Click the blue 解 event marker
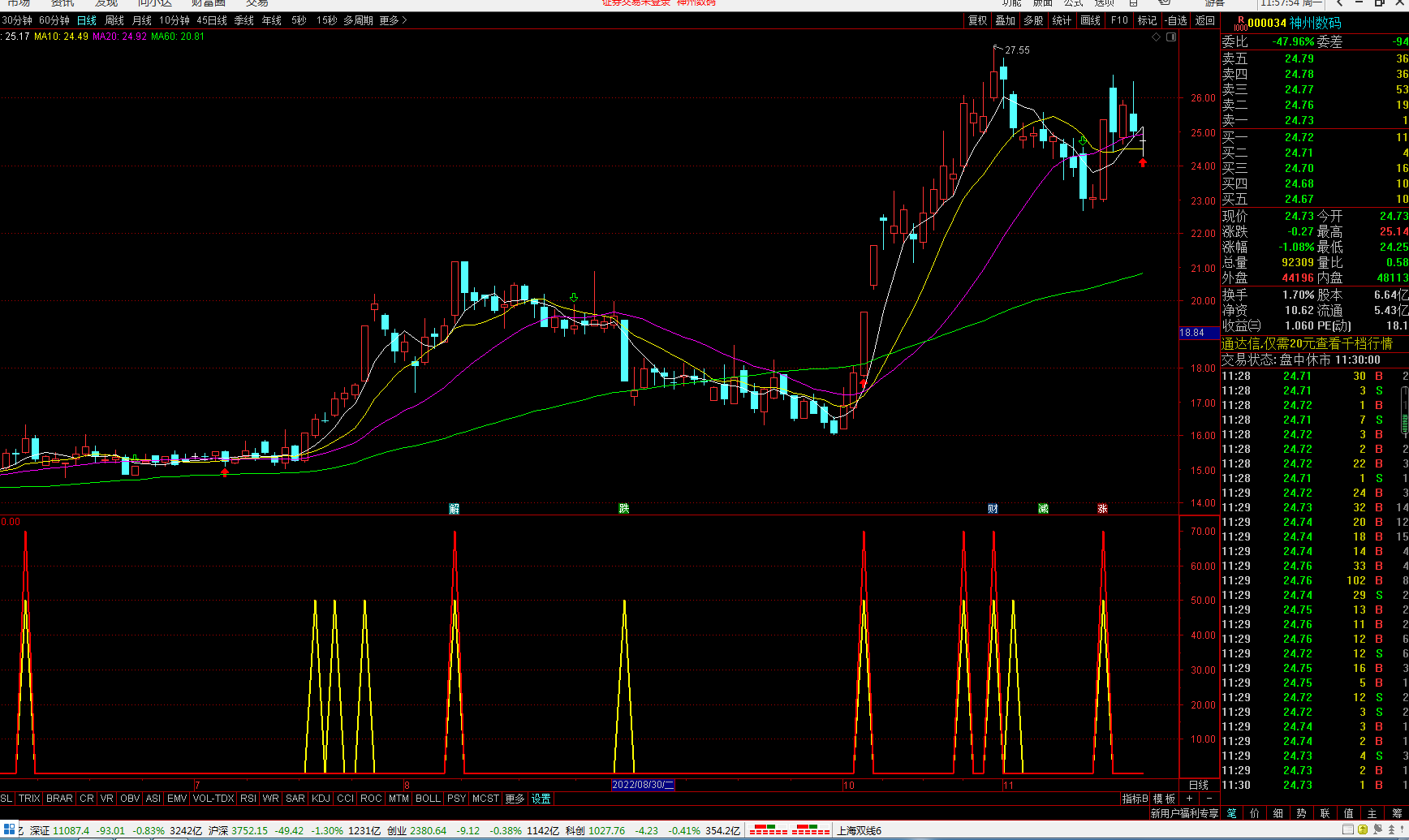The image size is (1409, 840). 455,508
